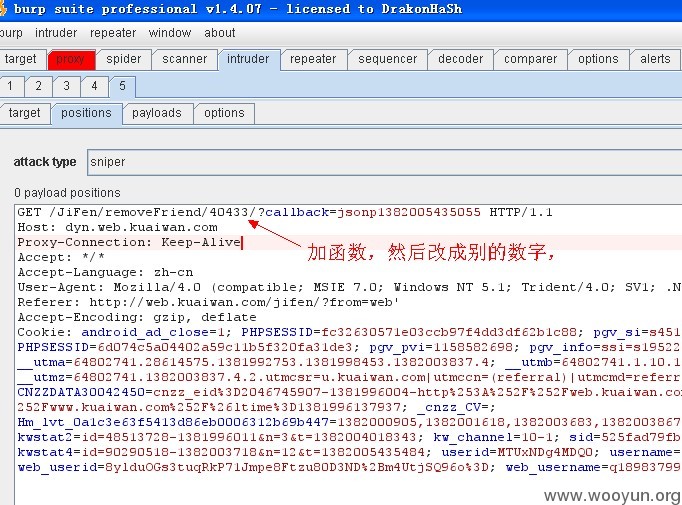This screenshot has height=505, width=682.
Task: Switch to the scanner tab
Action: click(x=184, y=59)
